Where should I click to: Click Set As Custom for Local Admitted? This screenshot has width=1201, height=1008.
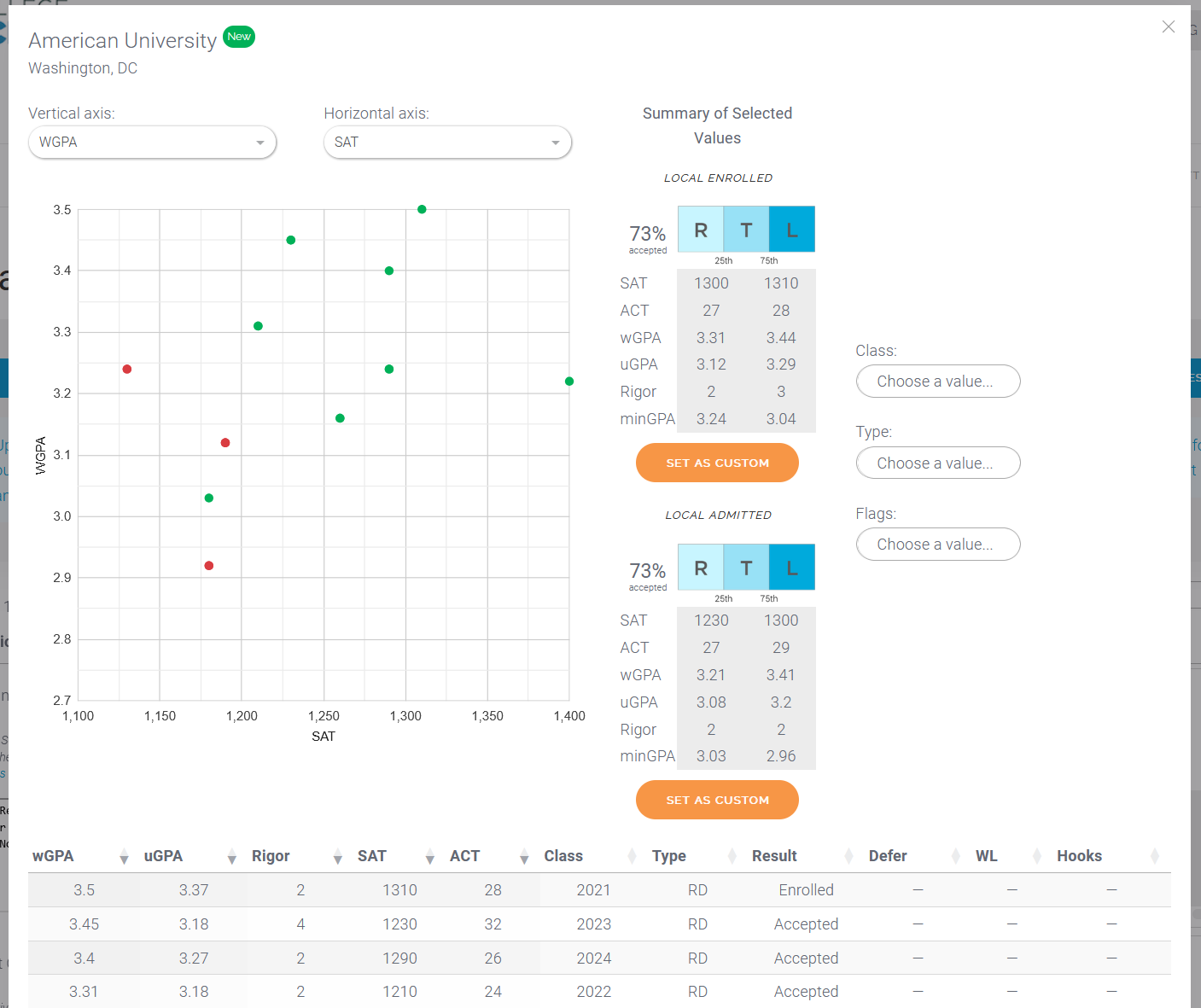coord(717,800)
